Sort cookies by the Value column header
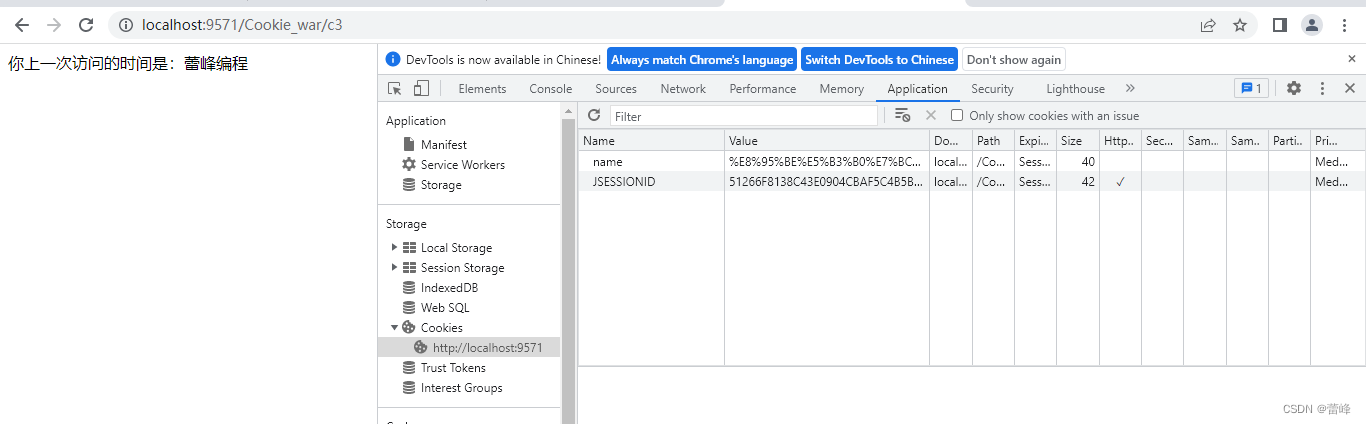 click(x=827, y=141)
